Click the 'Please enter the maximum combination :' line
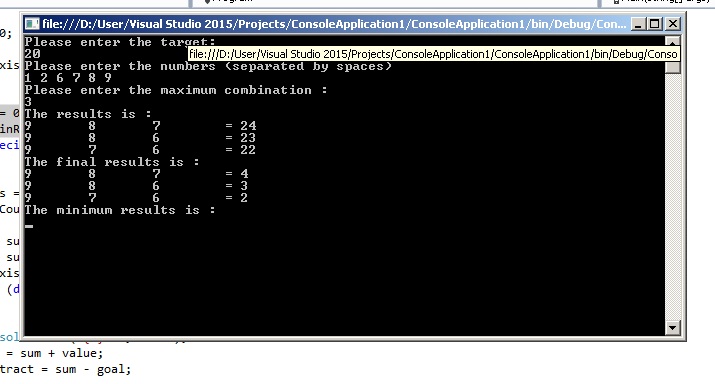The height and width of the screenshot is (384, 715). [x=176, y=90]
